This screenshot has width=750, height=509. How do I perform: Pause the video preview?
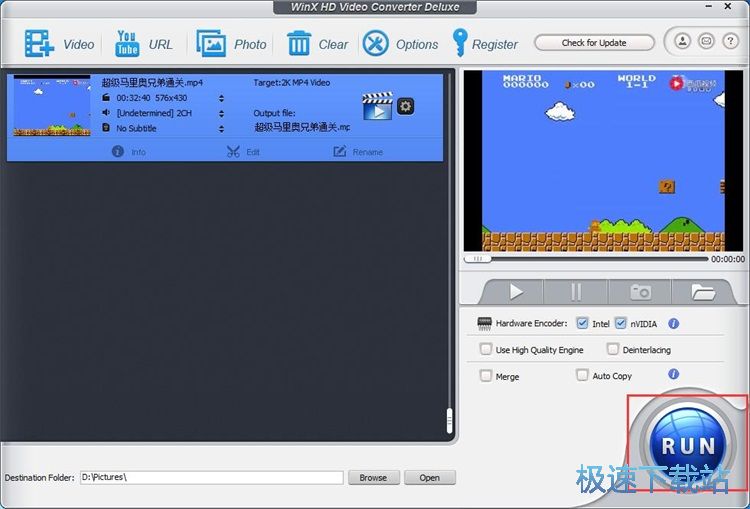pos(576,291)
